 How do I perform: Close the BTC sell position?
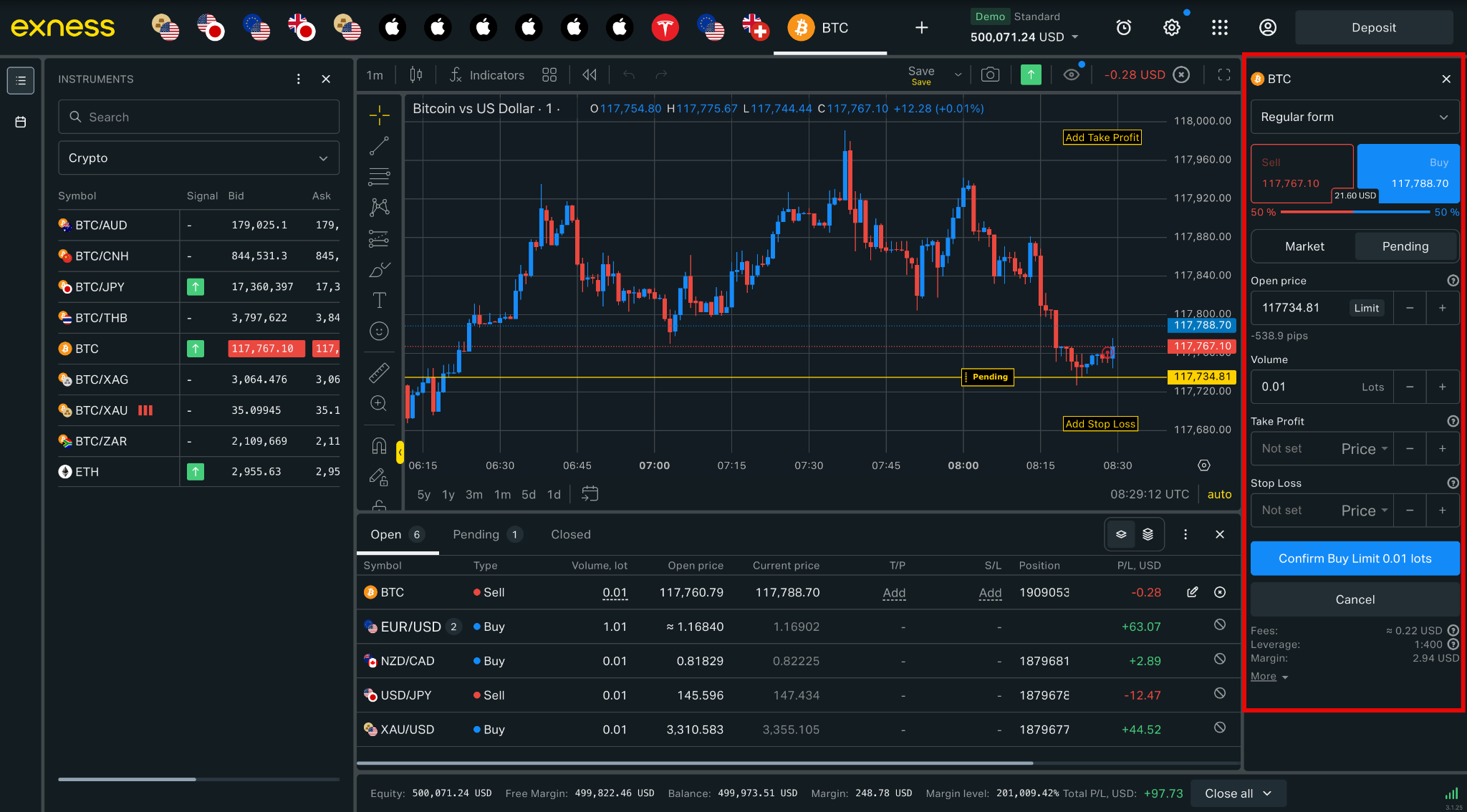click(1220, 592)
